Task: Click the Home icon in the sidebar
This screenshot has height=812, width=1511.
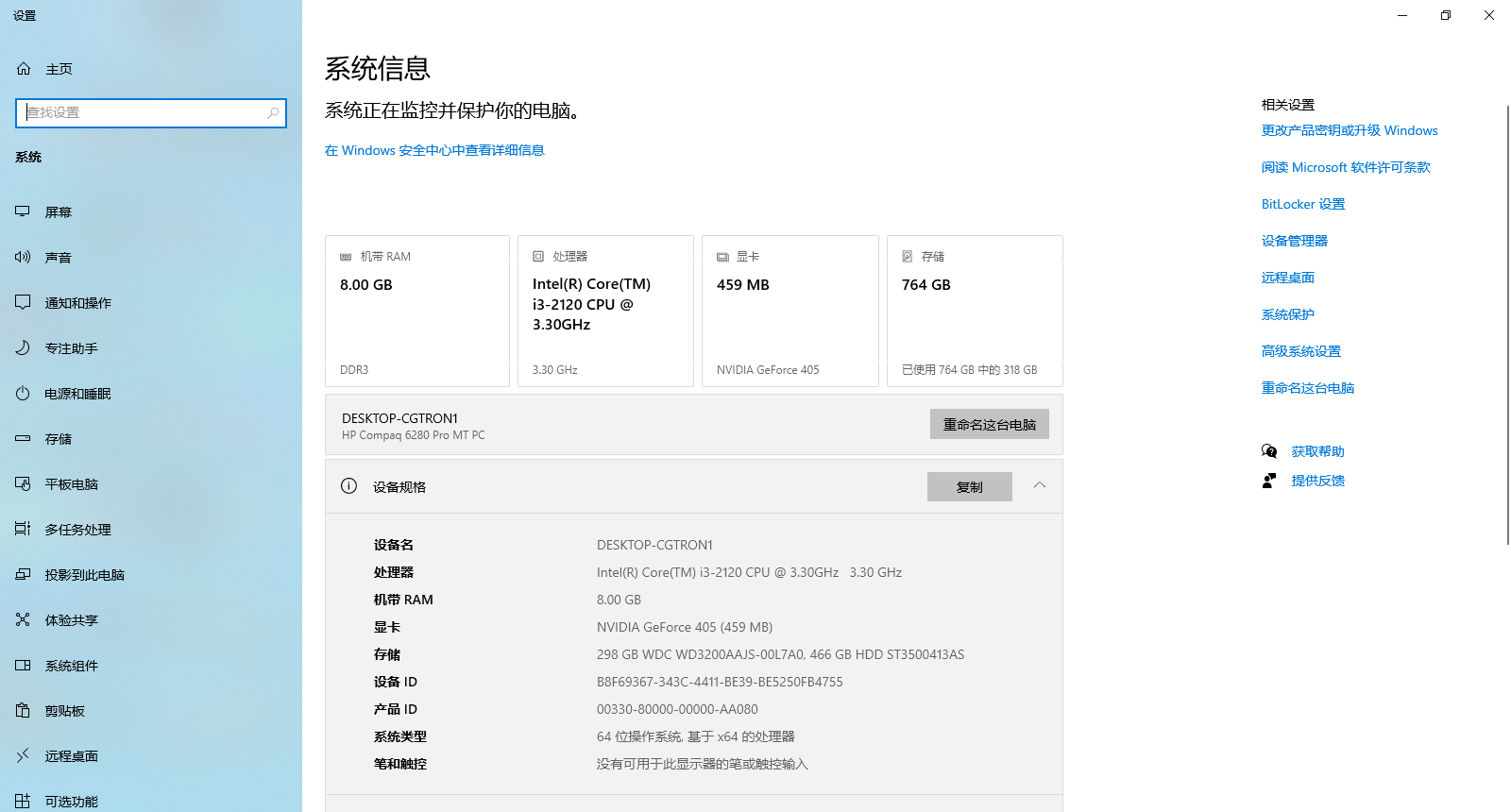Action: (x=24, y=69)
